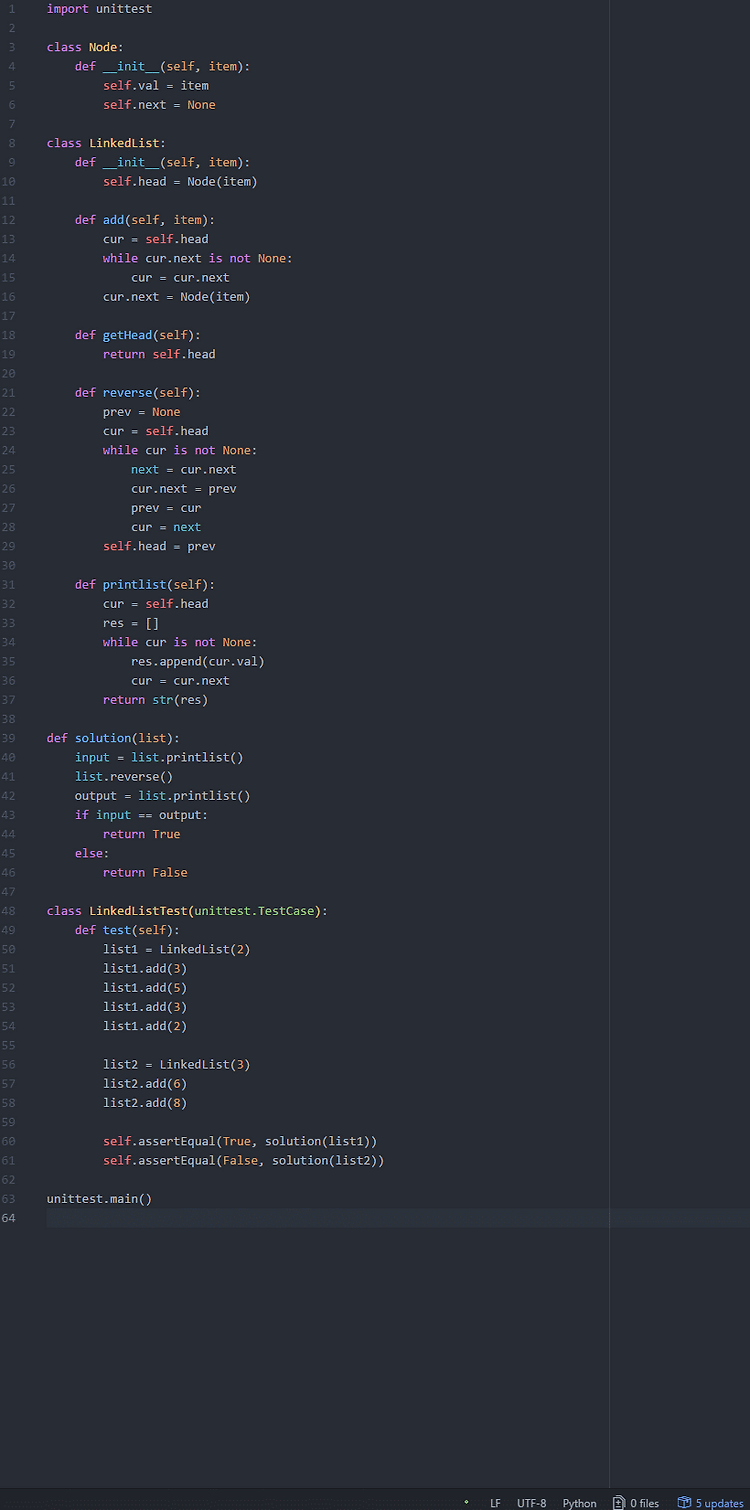Image resolution: width=750 pixels, height=1510 pixels.
Task: Click the 'list2.add(8)' call
Action: (145, 1103)
